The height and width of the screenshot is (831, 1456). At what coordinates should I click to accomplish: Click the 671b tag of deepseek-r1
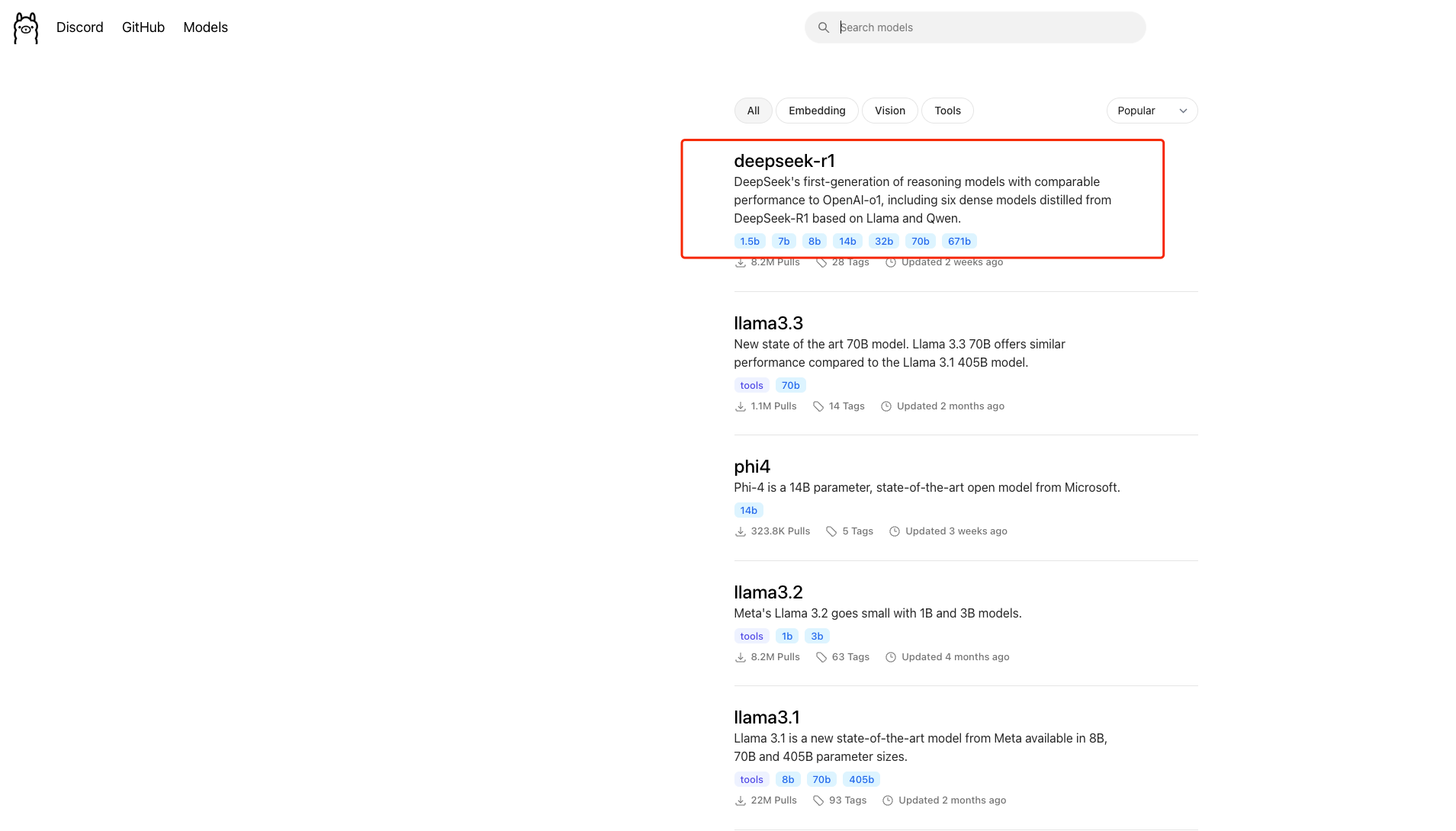(x=959, y=242)
